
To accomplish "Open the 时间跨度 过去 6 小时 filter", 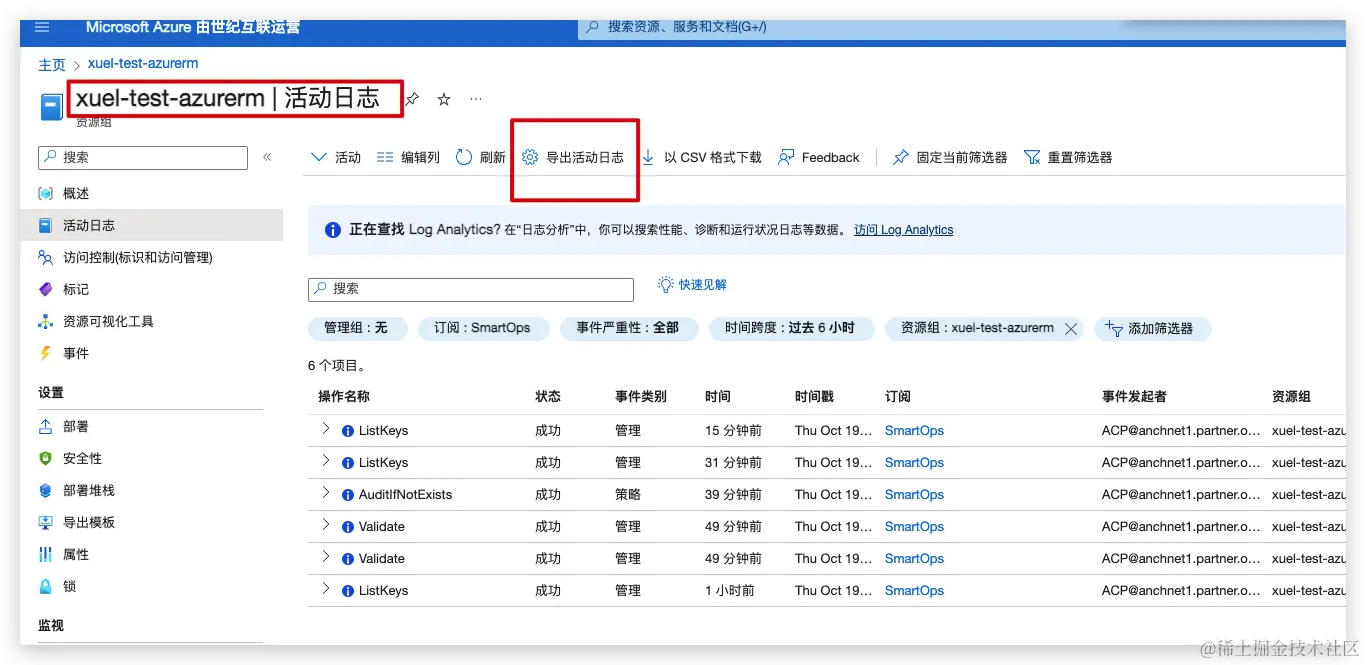I will click(790, 328).
